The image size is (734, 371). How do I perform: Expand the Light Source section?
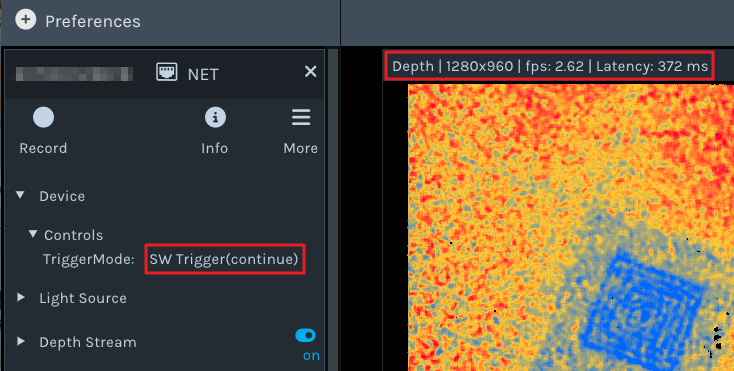click(x=21, y=297)
